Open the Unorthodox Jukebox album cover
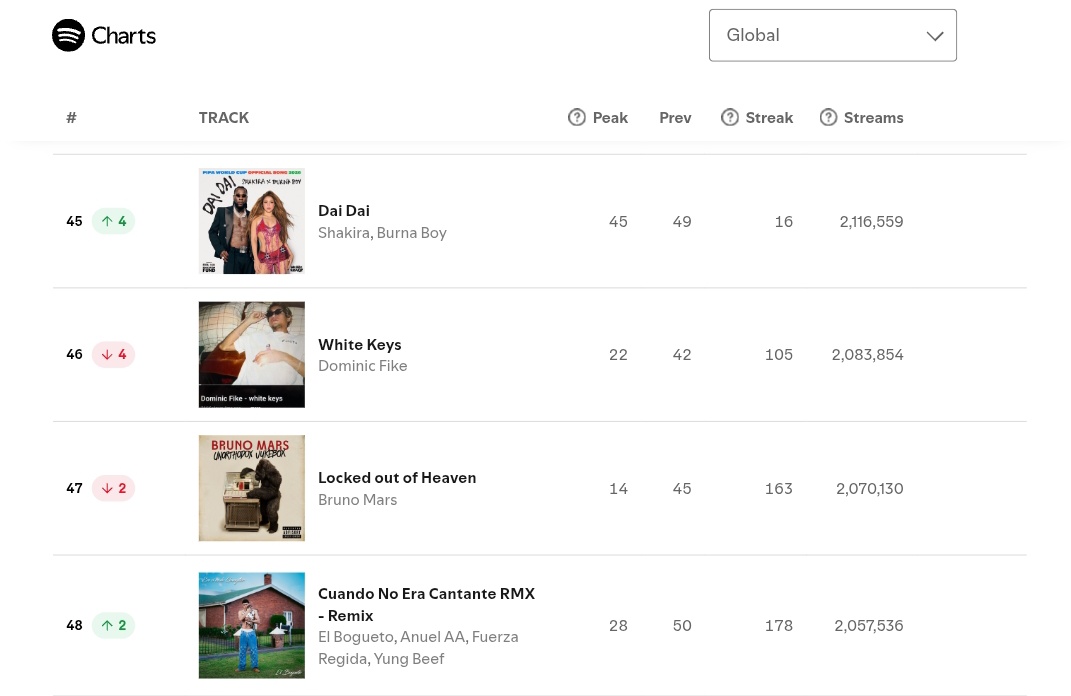 251,488
